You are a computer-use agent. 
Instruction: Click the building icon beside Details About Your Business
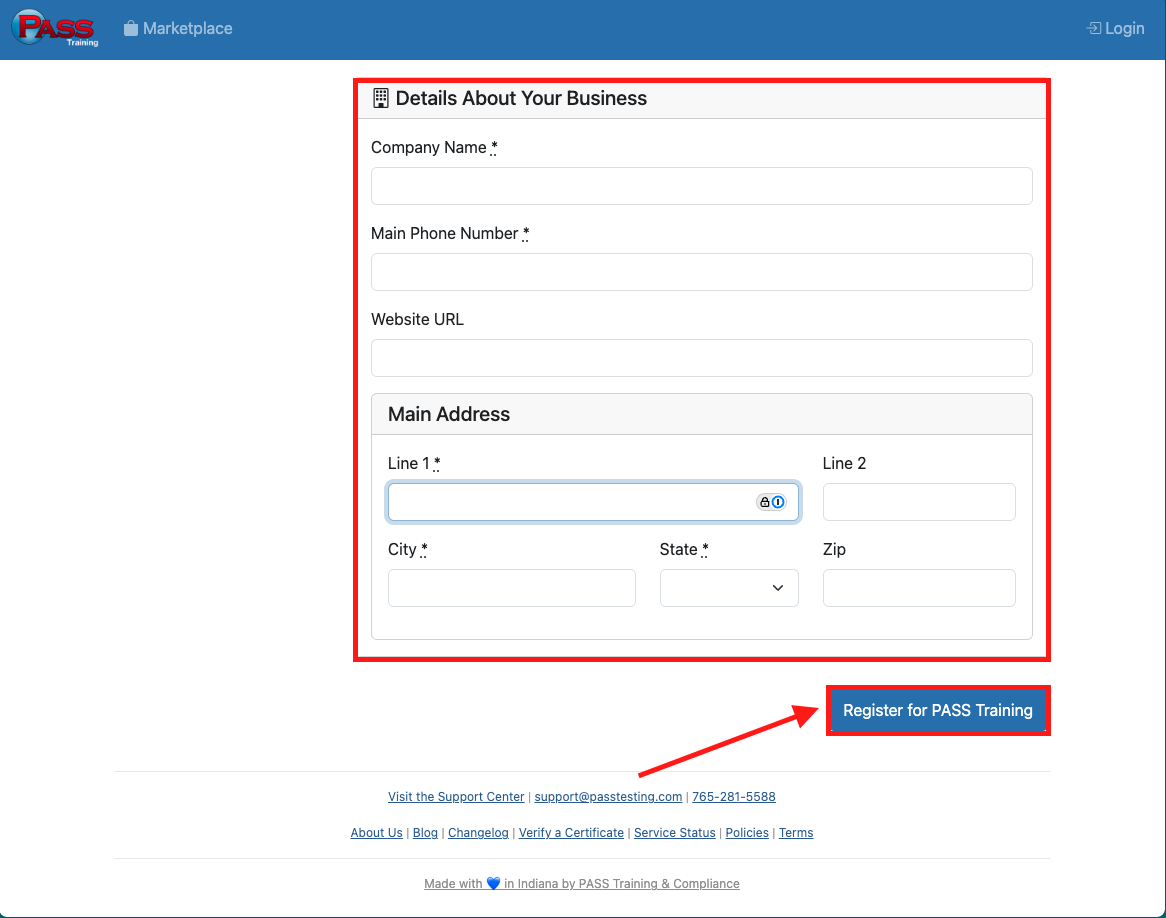(x=381, y=98)
